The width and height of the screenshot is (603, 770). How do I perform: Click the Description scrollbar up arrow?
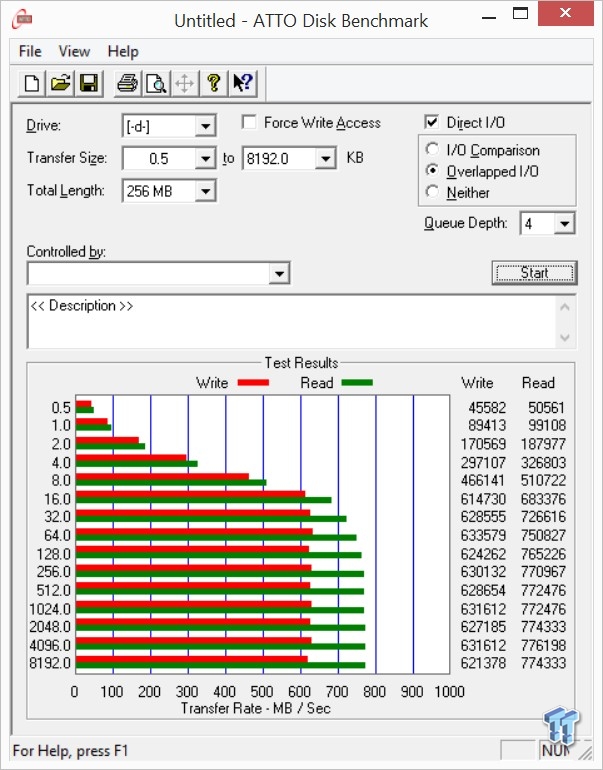tap(565, 307)
